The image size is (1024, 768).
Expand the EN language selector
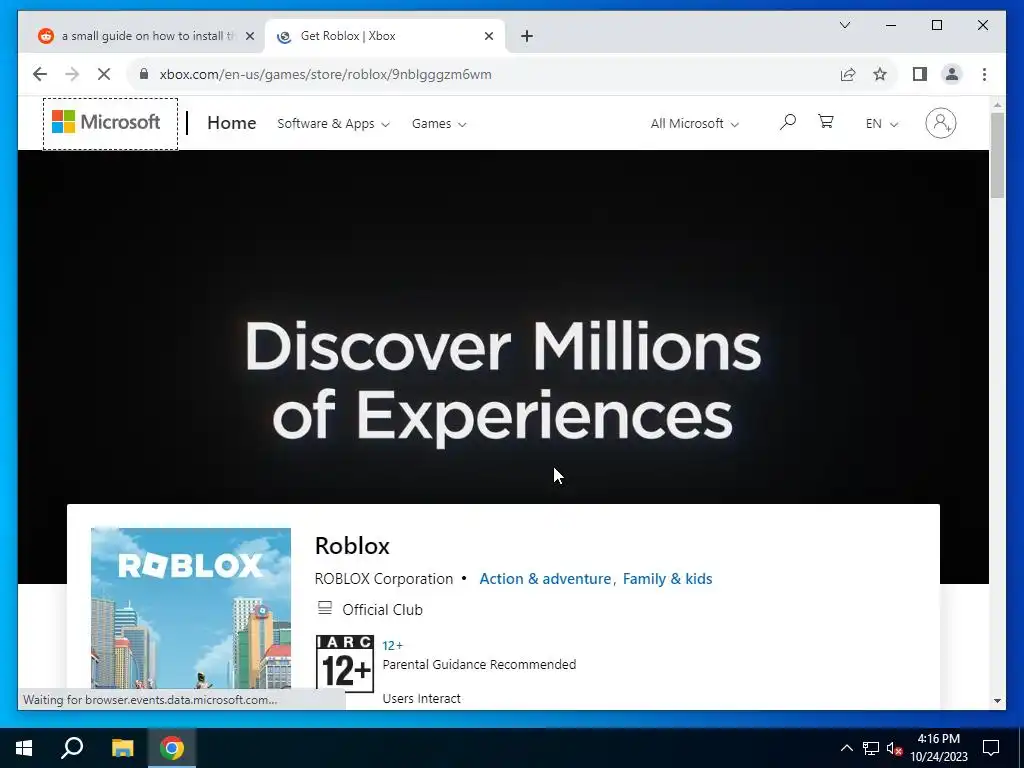pos(881,123)
